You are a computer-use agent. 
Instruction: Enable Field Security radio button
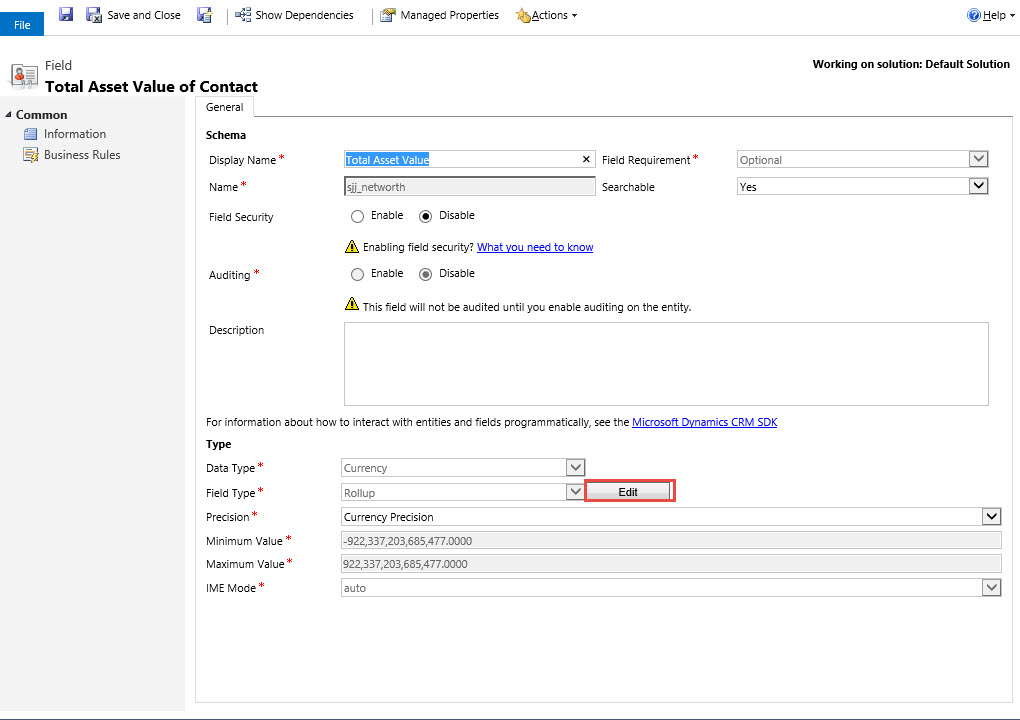(357, 216)
